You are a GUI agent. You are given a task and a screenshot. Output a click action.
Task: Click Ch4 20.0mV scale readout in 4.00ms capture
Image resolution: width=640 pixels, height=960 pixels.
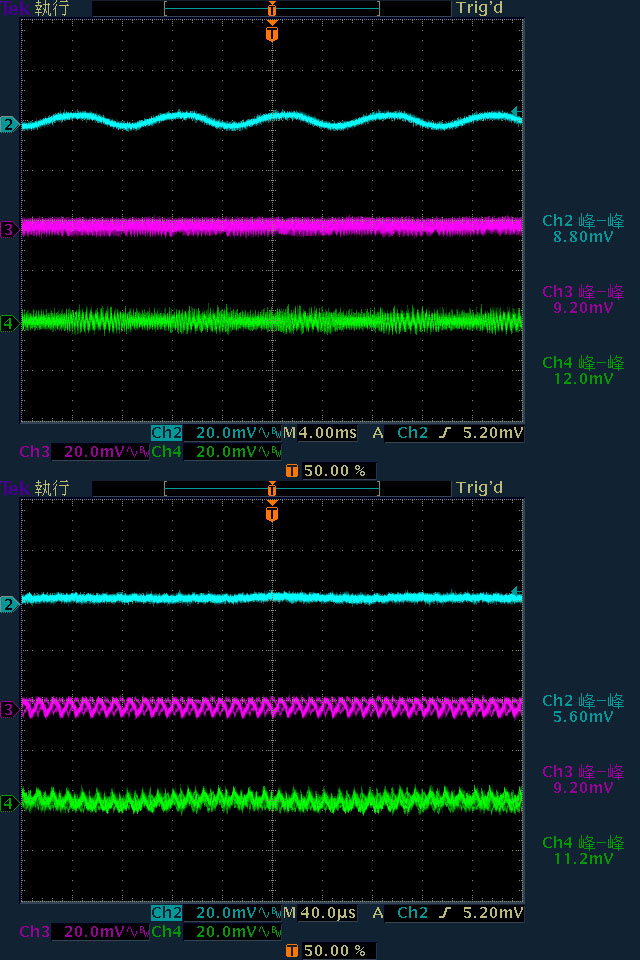(232, 452)
